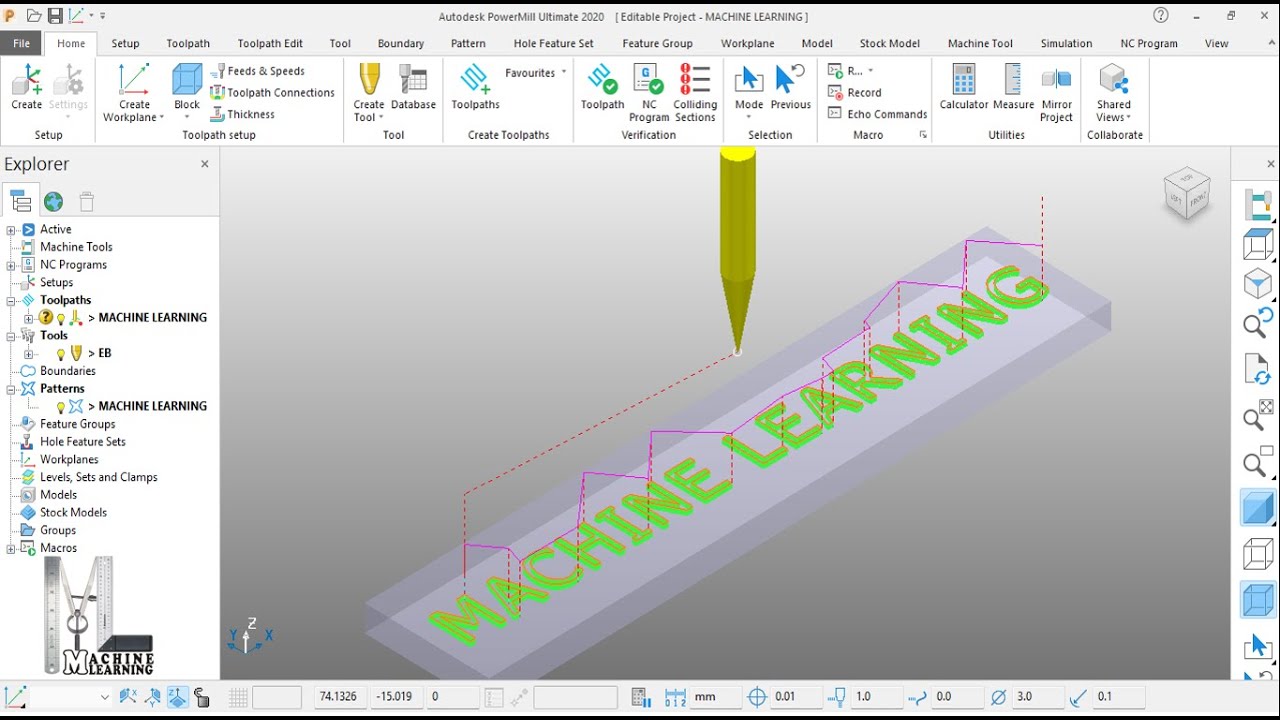Click the view cube in the viewport
Viewport: 1280px width, 720px height.
[1187, 193]
